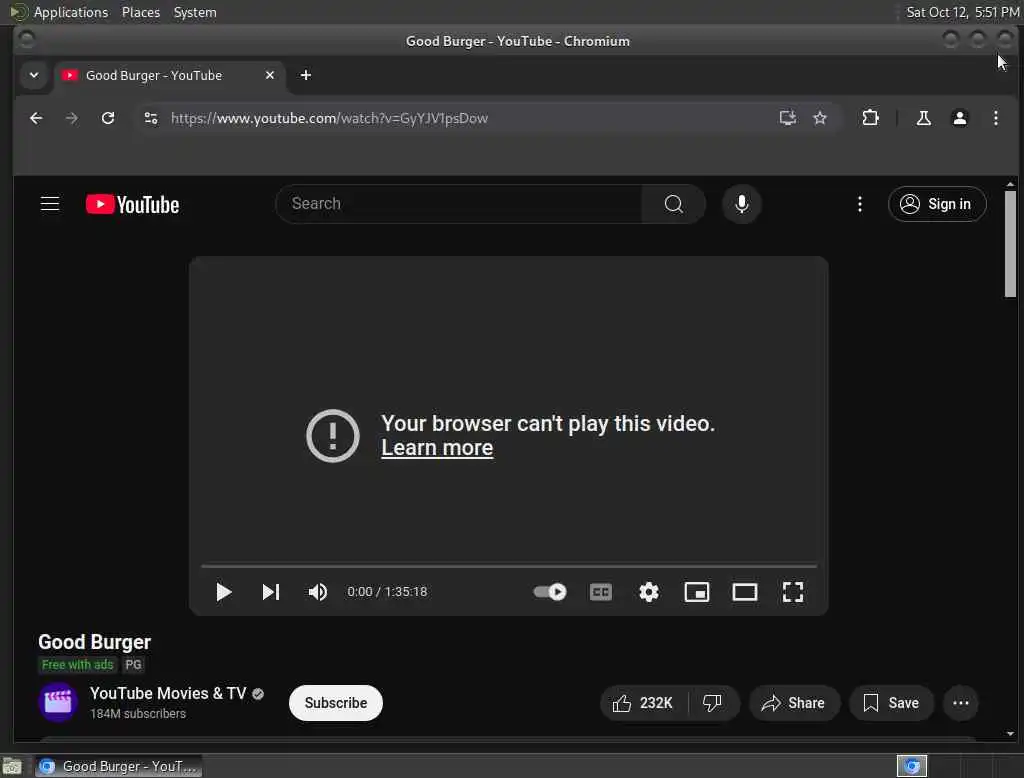Enable theater mode view
Screen dimensions: 1024x778
tap(744, 592)
